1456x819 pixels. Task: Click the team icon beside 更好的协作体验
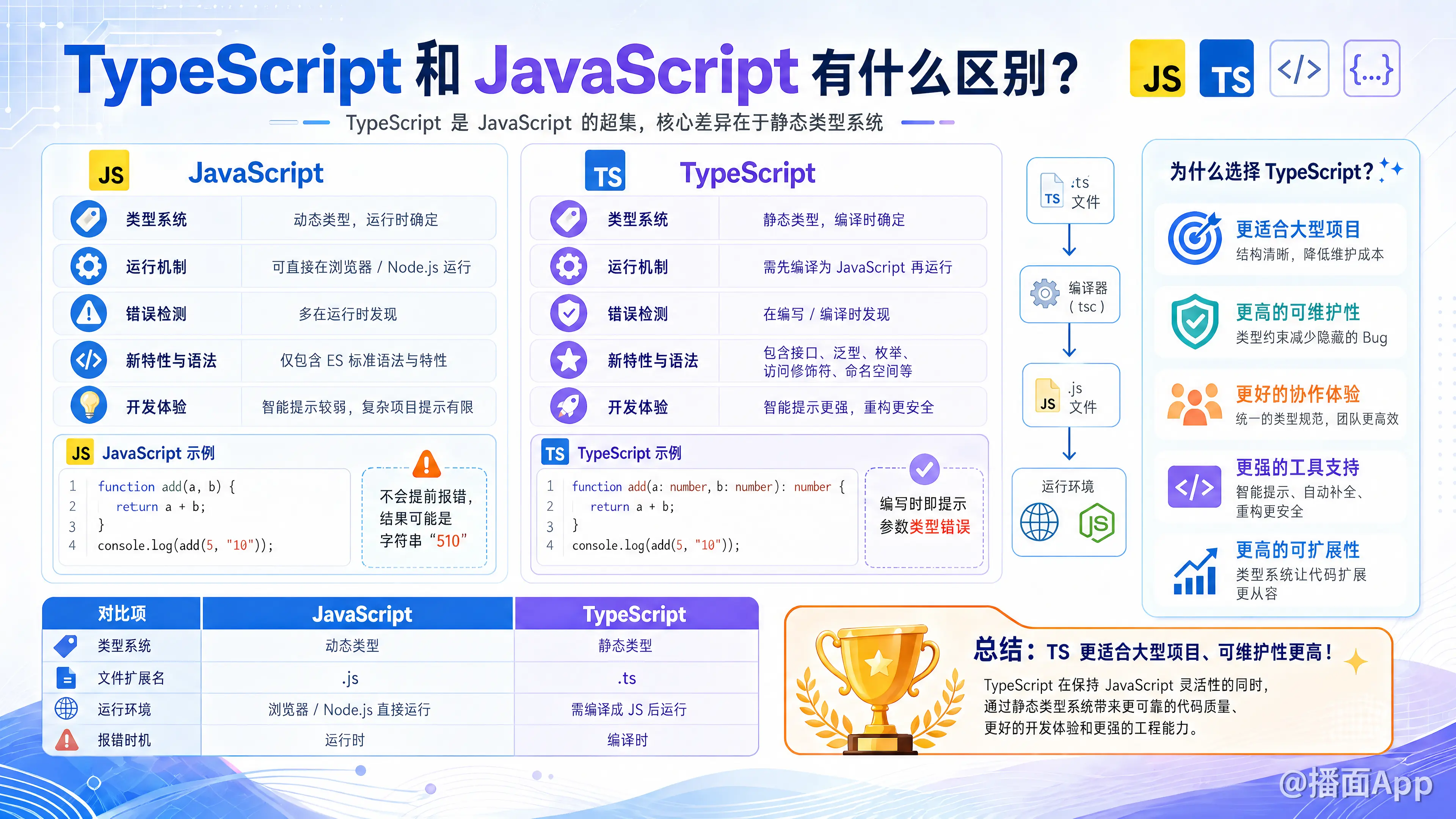(x=1195, y=403)
